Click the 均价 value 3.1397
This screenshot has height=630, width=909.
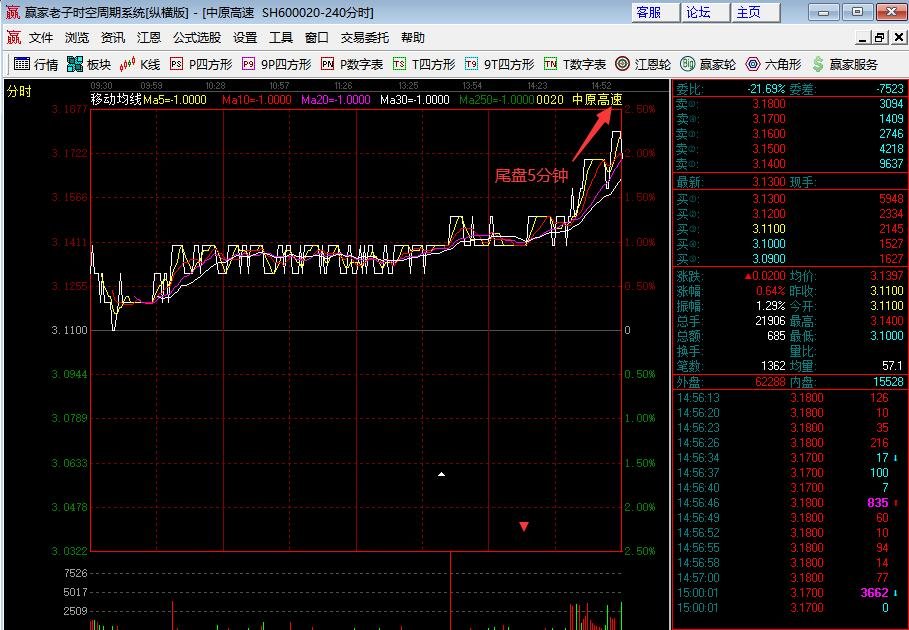[x=886, y=276]
